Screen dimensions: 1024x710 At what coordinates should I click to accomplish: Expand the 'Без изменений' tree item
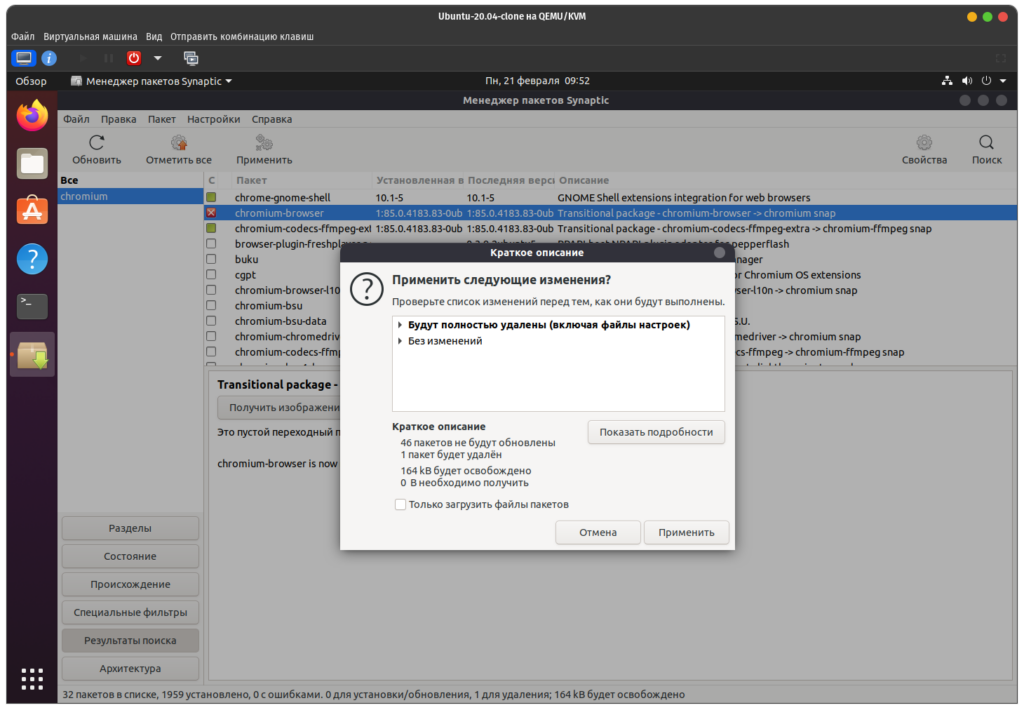(x=400, y=341)
